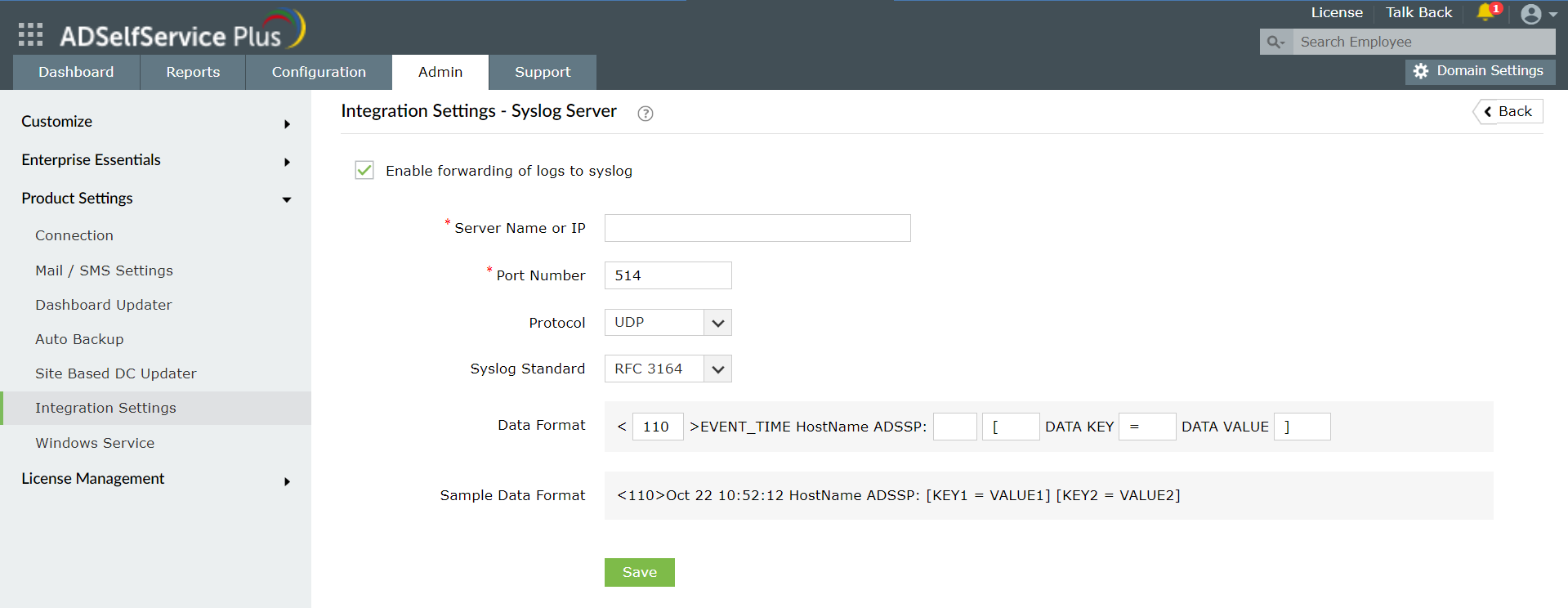Click the License link in header

click(1336, 12)
